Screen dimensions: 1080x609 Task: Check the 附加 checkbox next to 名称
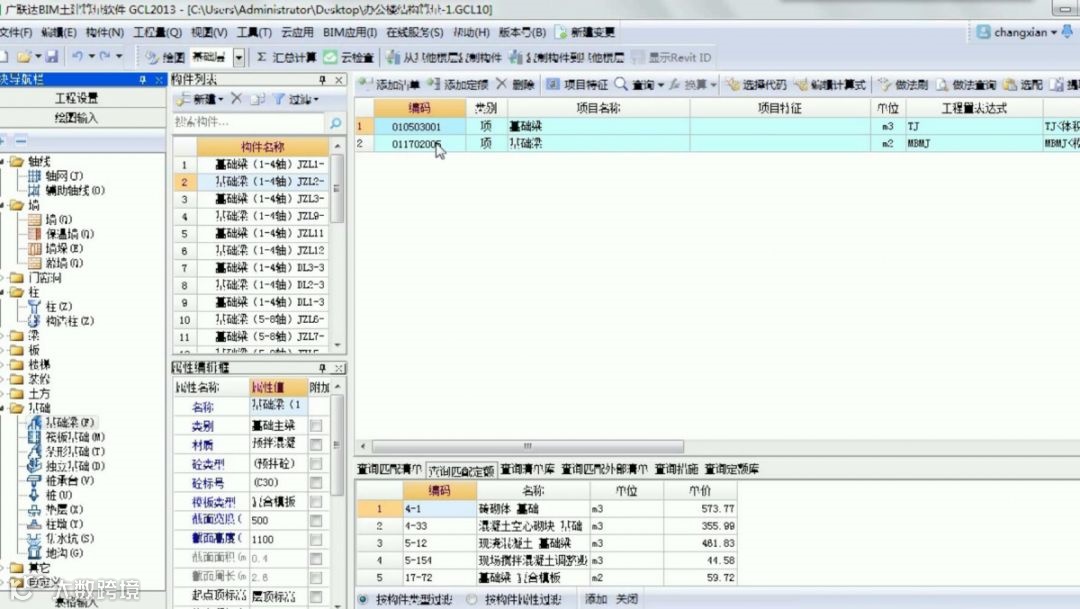click(317, 407)
